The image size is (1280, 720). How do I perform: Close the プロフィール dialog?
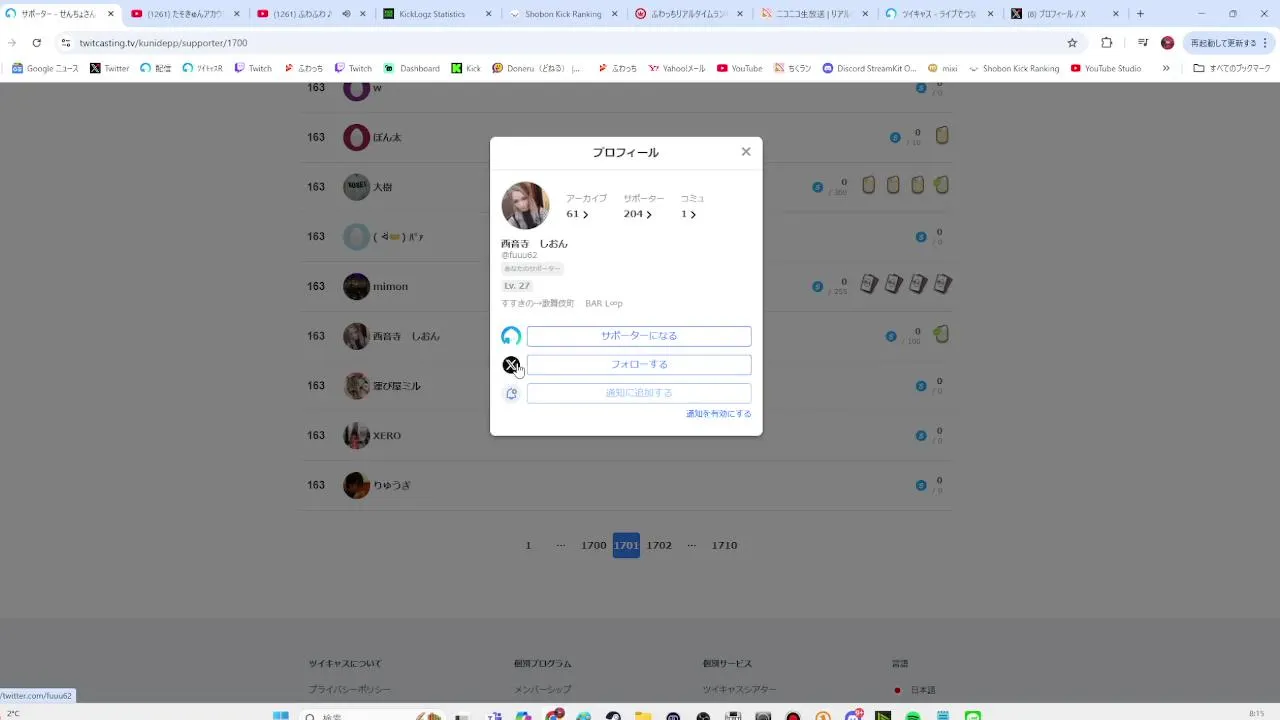point(746,152)
